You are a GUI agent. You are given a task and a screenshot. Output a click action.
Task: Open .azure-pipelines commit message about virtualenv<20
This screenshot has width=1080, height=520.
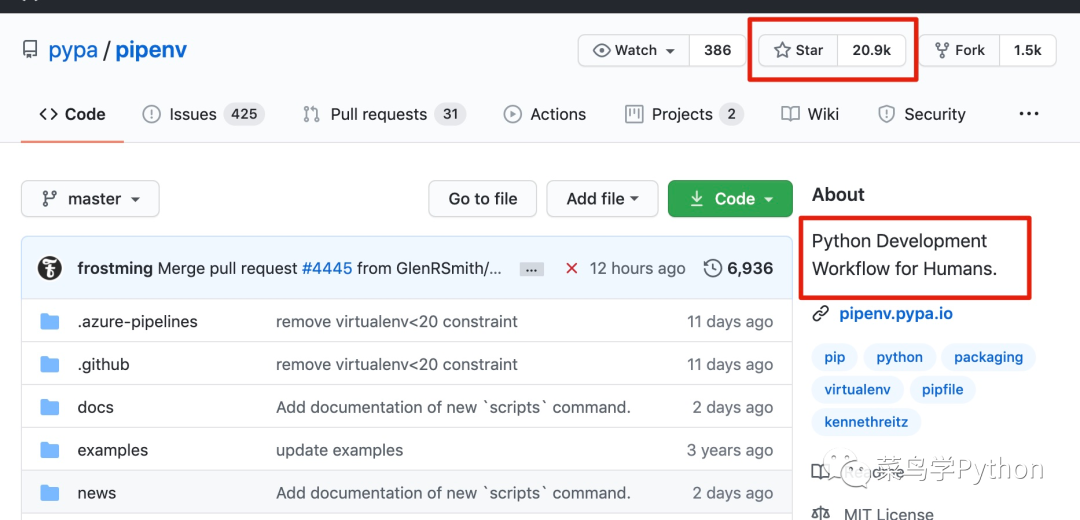click(x=397, y=322)
